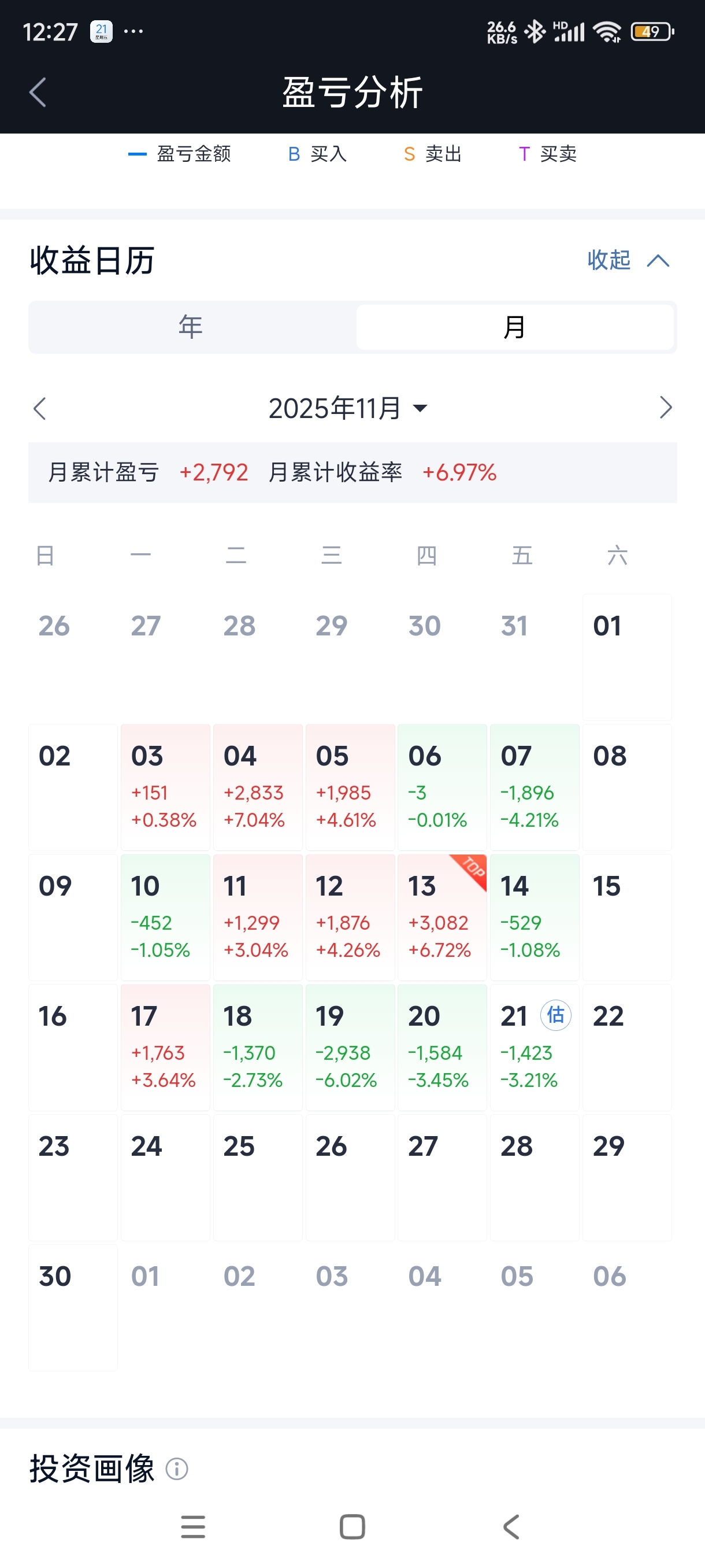This screenshot has height=1568, width=705.
Task: Select the 月 monthly tab
Action: [x=515, y=327]
